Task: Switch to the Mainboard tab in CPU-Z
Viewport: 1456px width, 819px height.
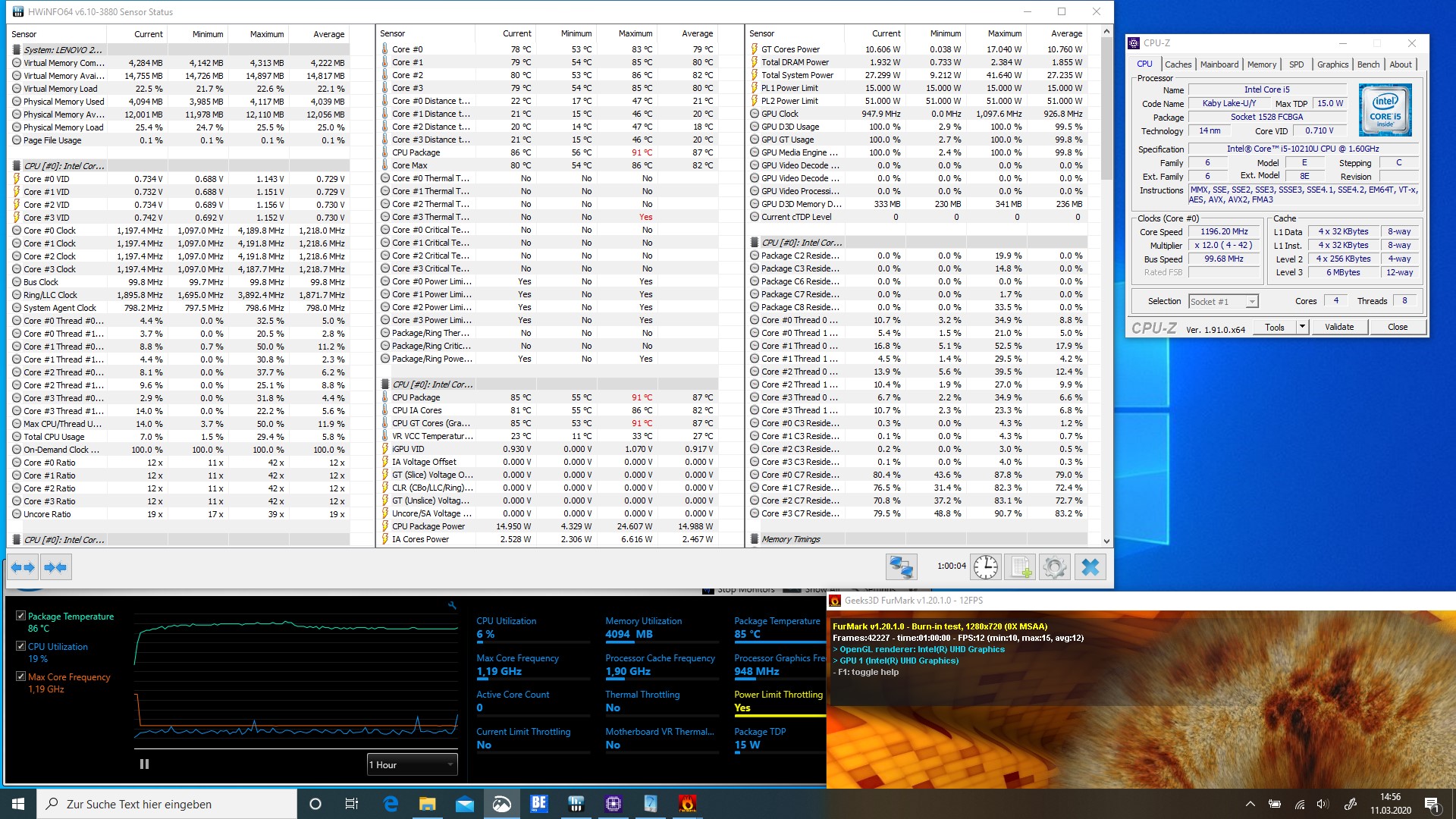Action: coord(1219,64)
